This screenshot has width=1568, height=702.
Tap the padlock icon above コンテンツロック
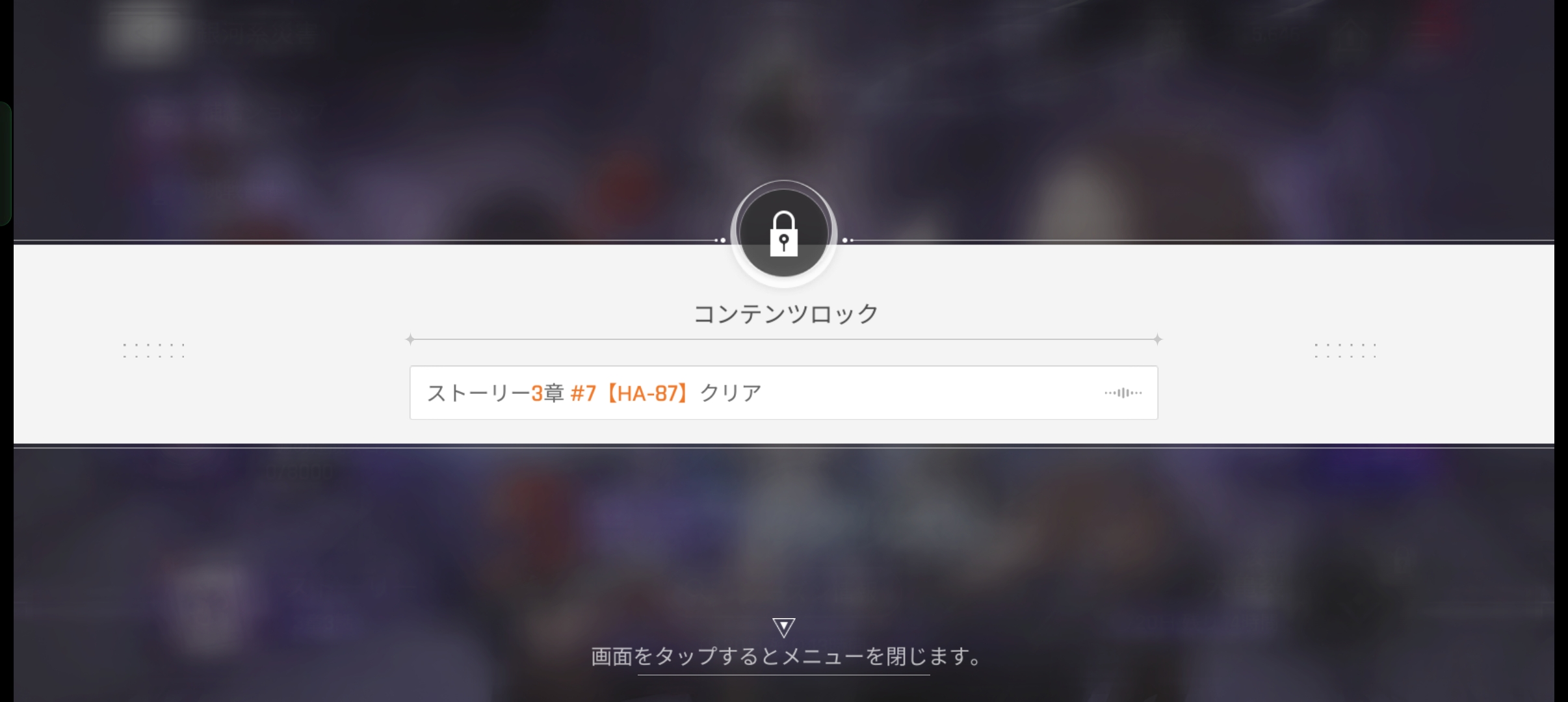(783, 233)
